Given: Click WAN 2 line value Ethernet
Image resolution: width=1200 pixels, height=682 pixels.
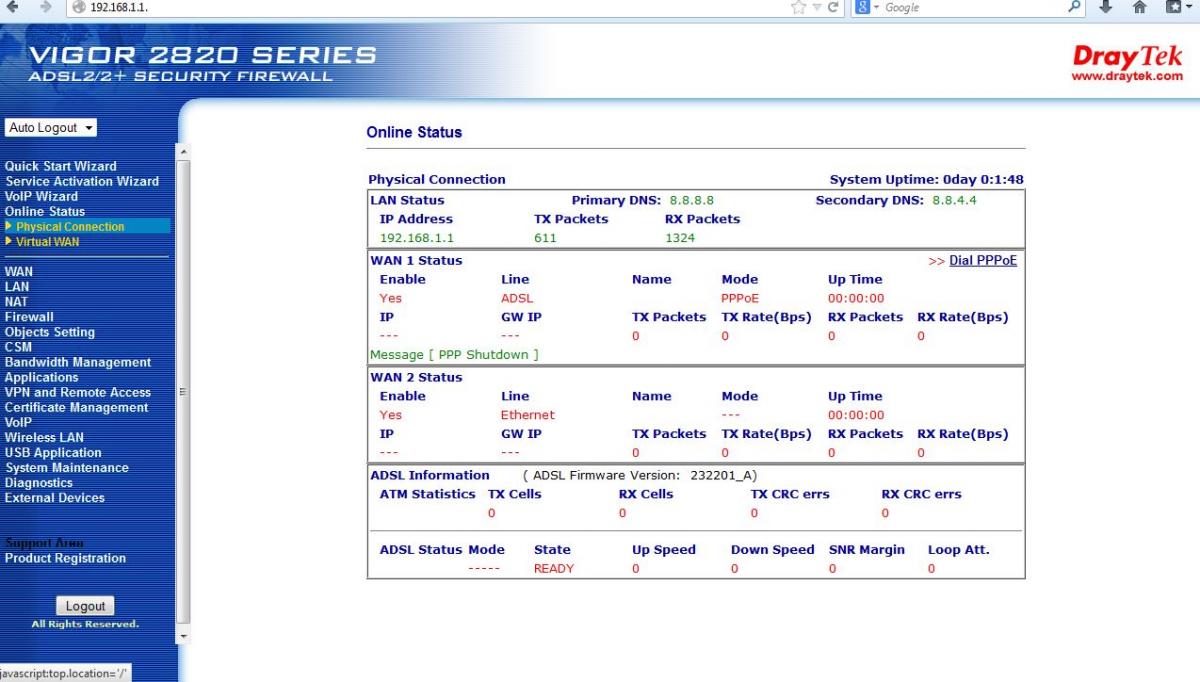Looking at the screenshot, I should pos(527,415).
